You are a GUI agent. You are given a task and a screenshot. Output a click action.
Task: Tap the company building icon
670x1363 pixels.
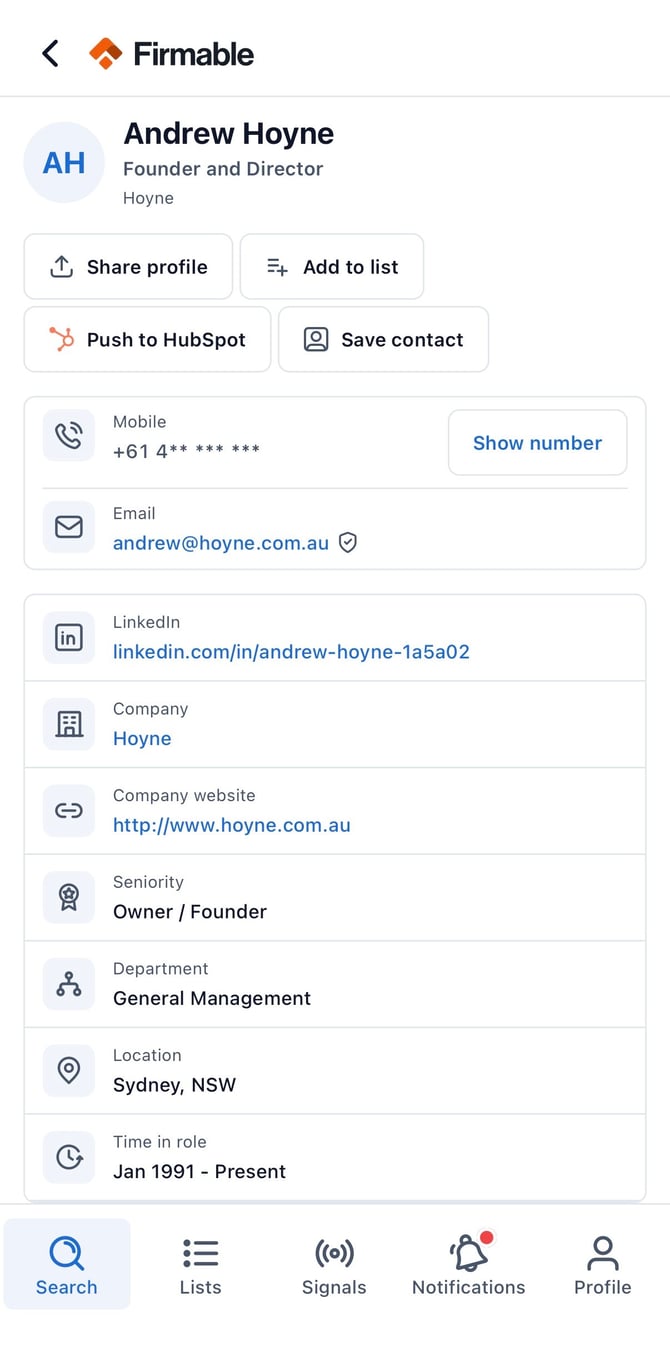pyautogui.click(x=69, y=724)
